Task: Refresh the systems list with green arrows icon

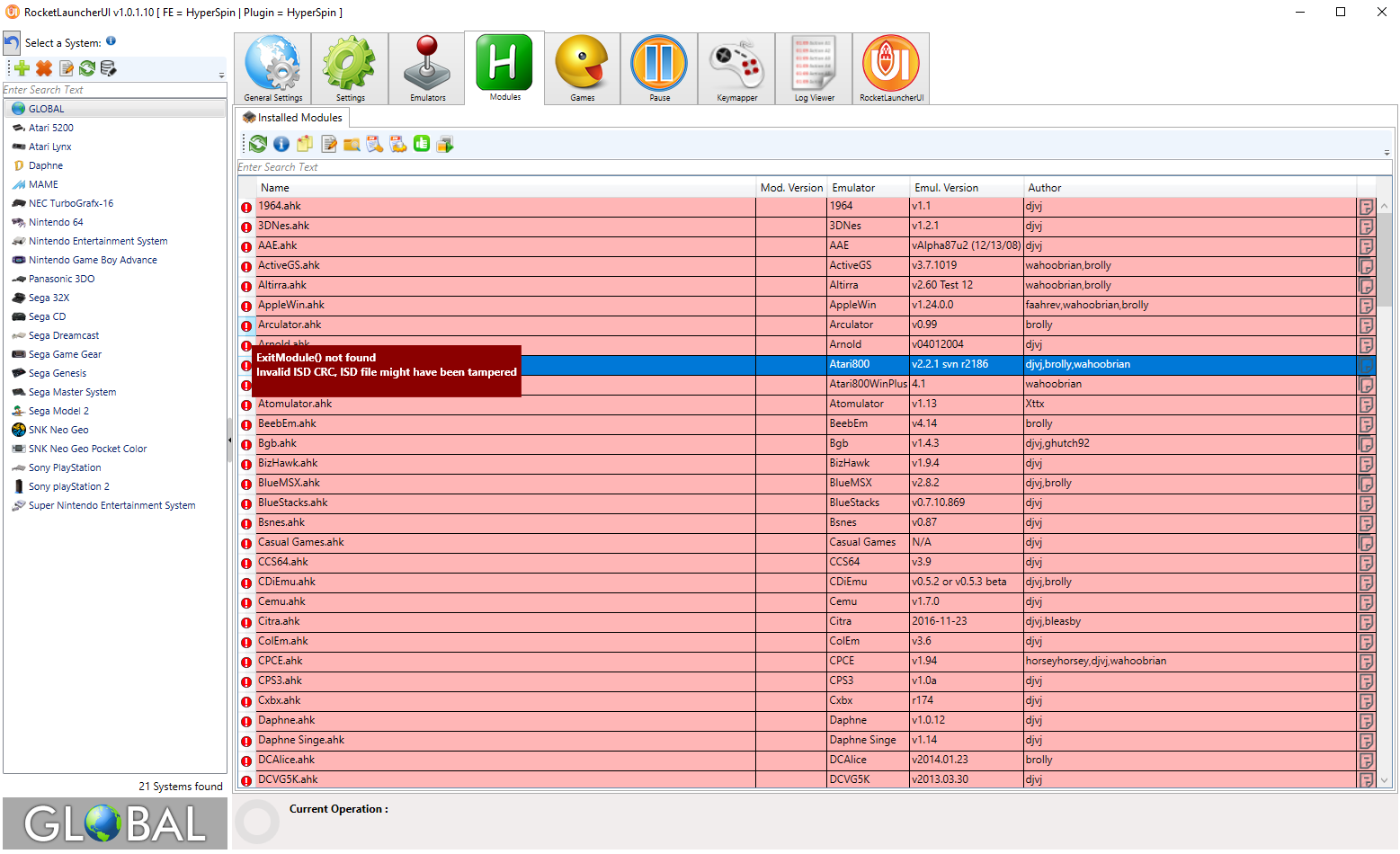Action: [x=87, y=68]
